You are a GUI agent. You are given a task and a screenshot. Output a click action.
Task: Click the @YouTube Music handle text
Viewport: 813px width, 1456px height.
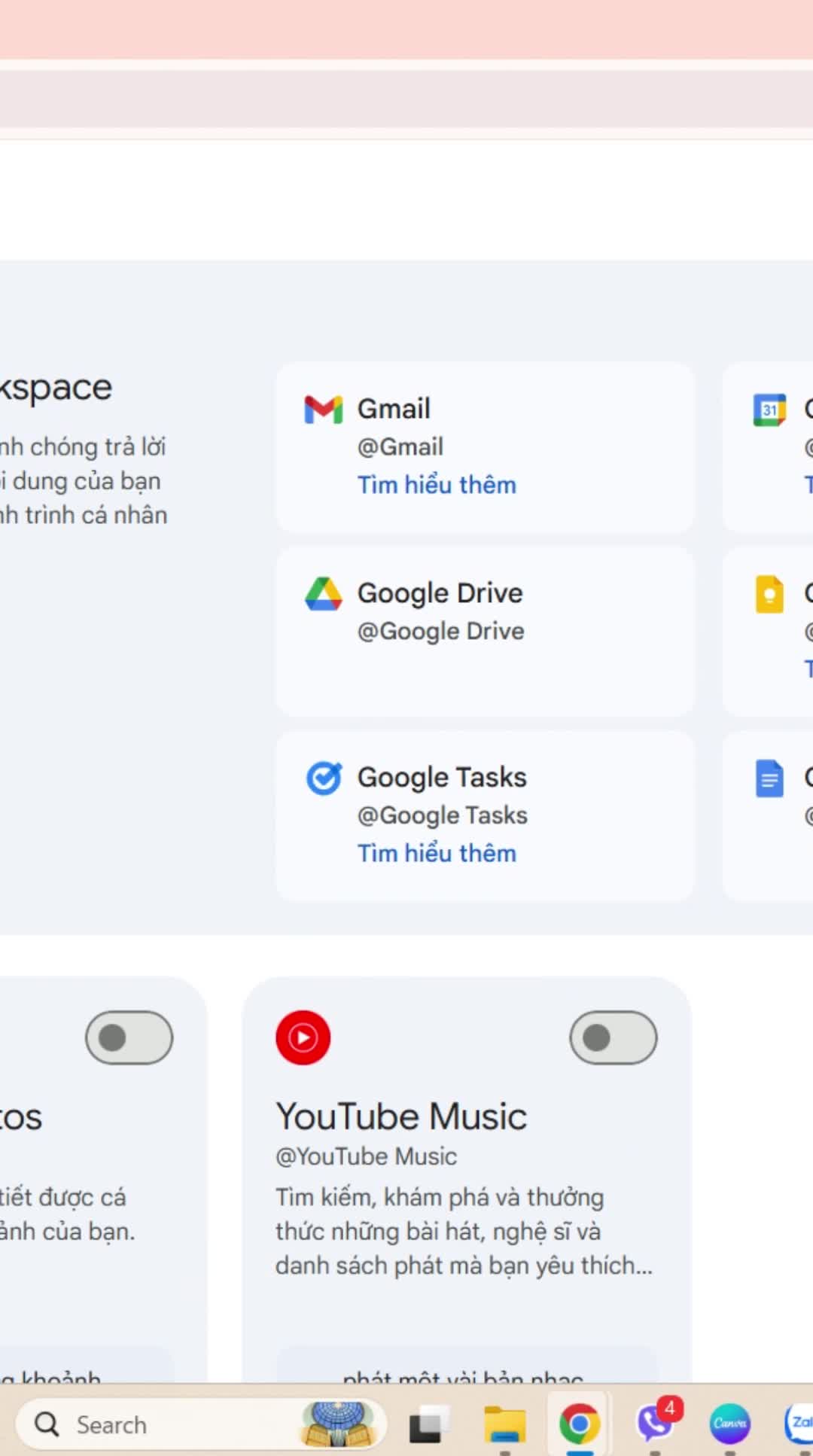click(367, 1156)
